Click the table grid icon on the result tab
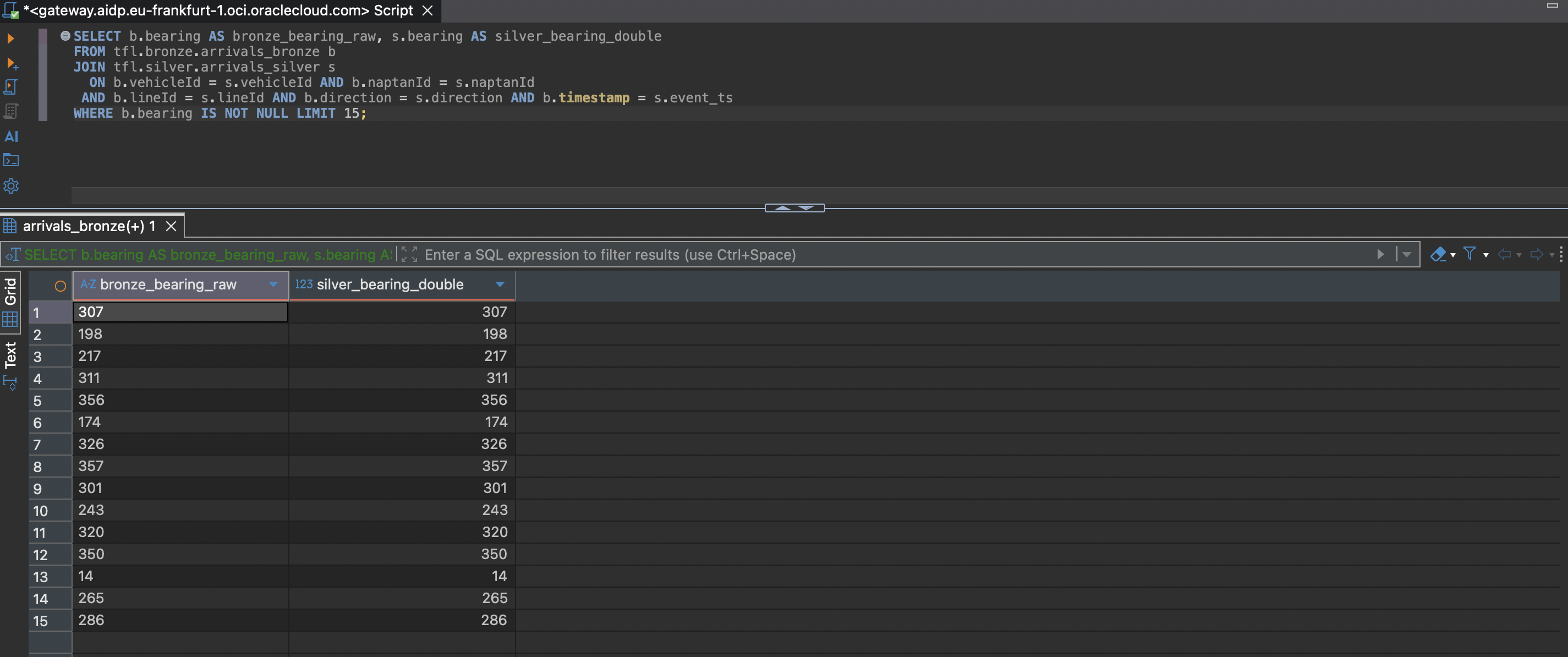The image size is (1568, 657). click(x=10, y=226)
